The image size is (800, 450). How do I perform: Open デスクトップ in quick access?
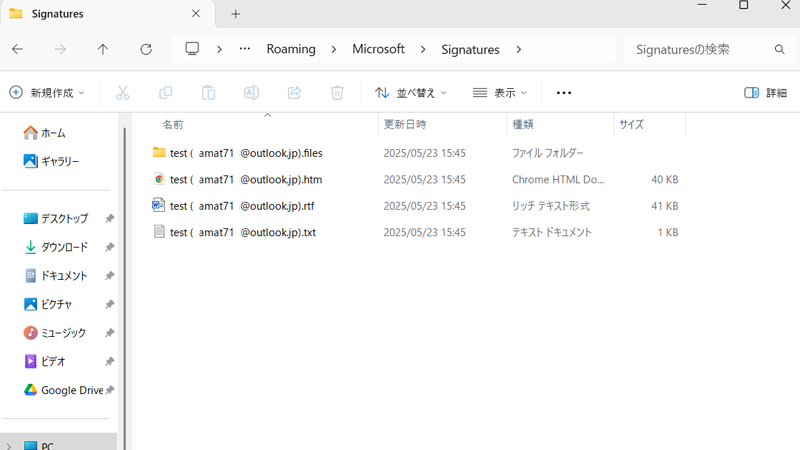click(x=56, y=219)
